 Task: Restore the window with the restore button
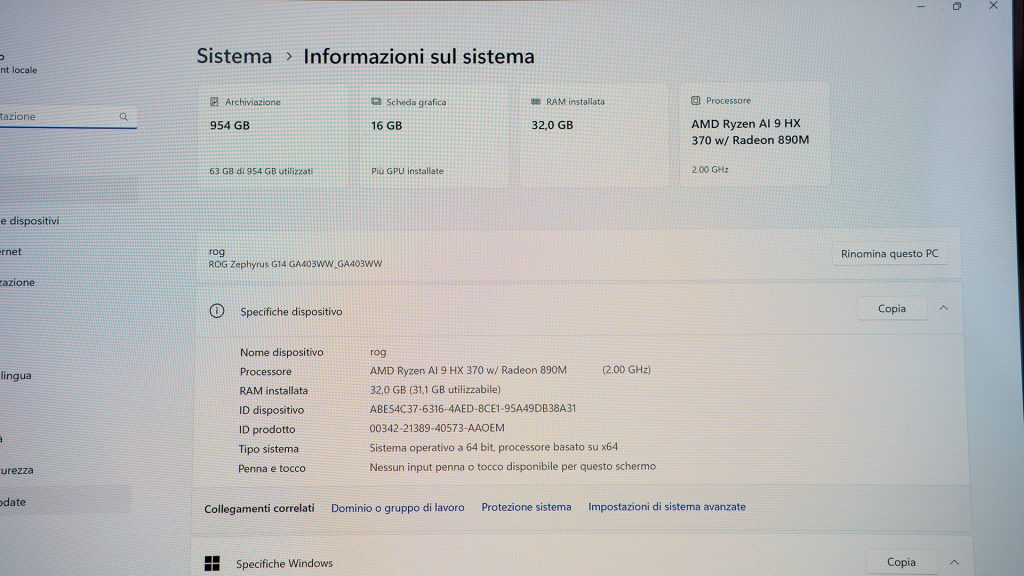pyautogui.click(x=957, y=7)
